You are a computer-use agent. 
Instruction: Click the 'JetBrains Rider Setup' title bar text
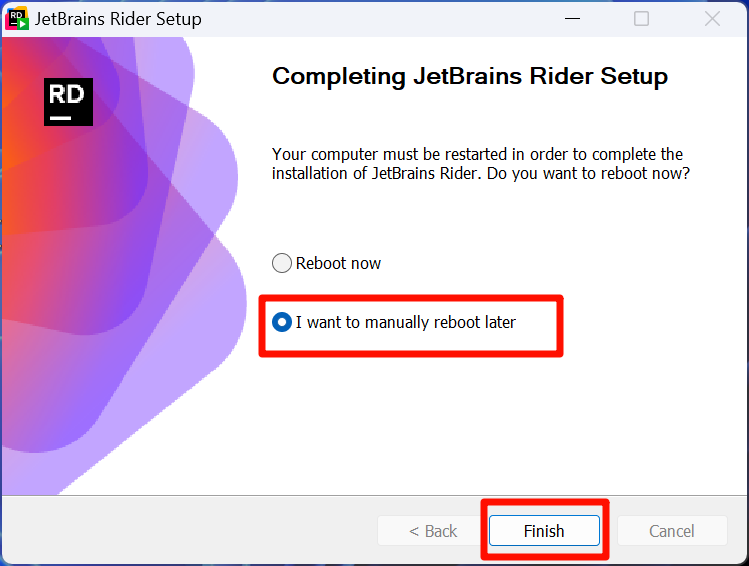point(118,19)
